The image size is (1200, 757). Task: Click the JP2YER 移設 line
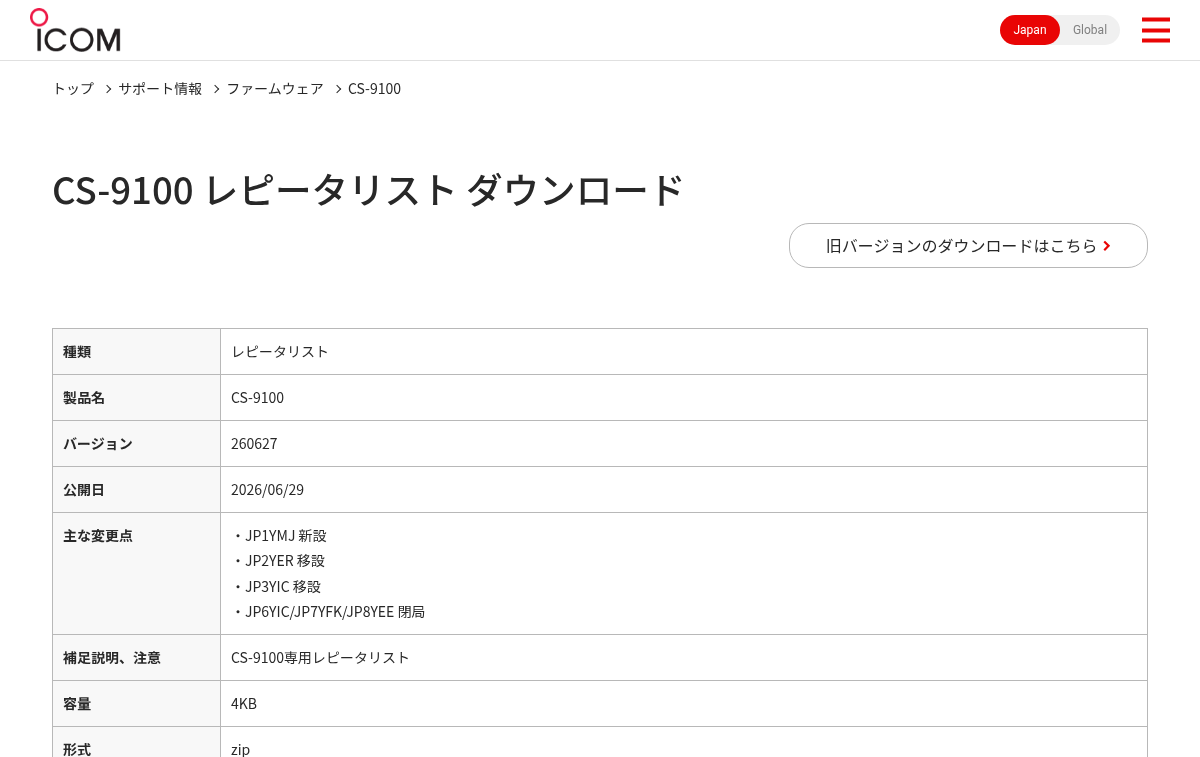click(278, 560)
